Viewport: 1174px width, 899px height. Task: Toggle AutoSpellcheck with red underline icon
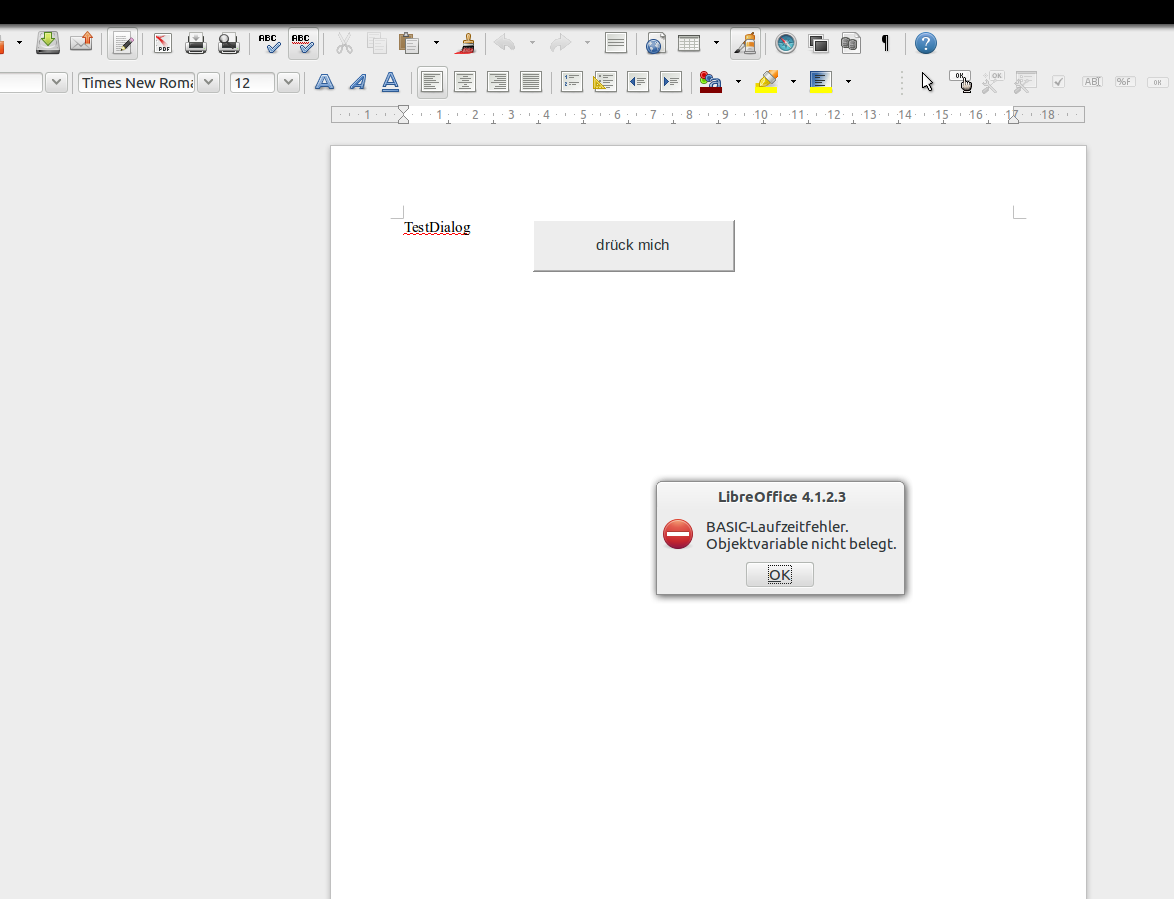(302, 43)
